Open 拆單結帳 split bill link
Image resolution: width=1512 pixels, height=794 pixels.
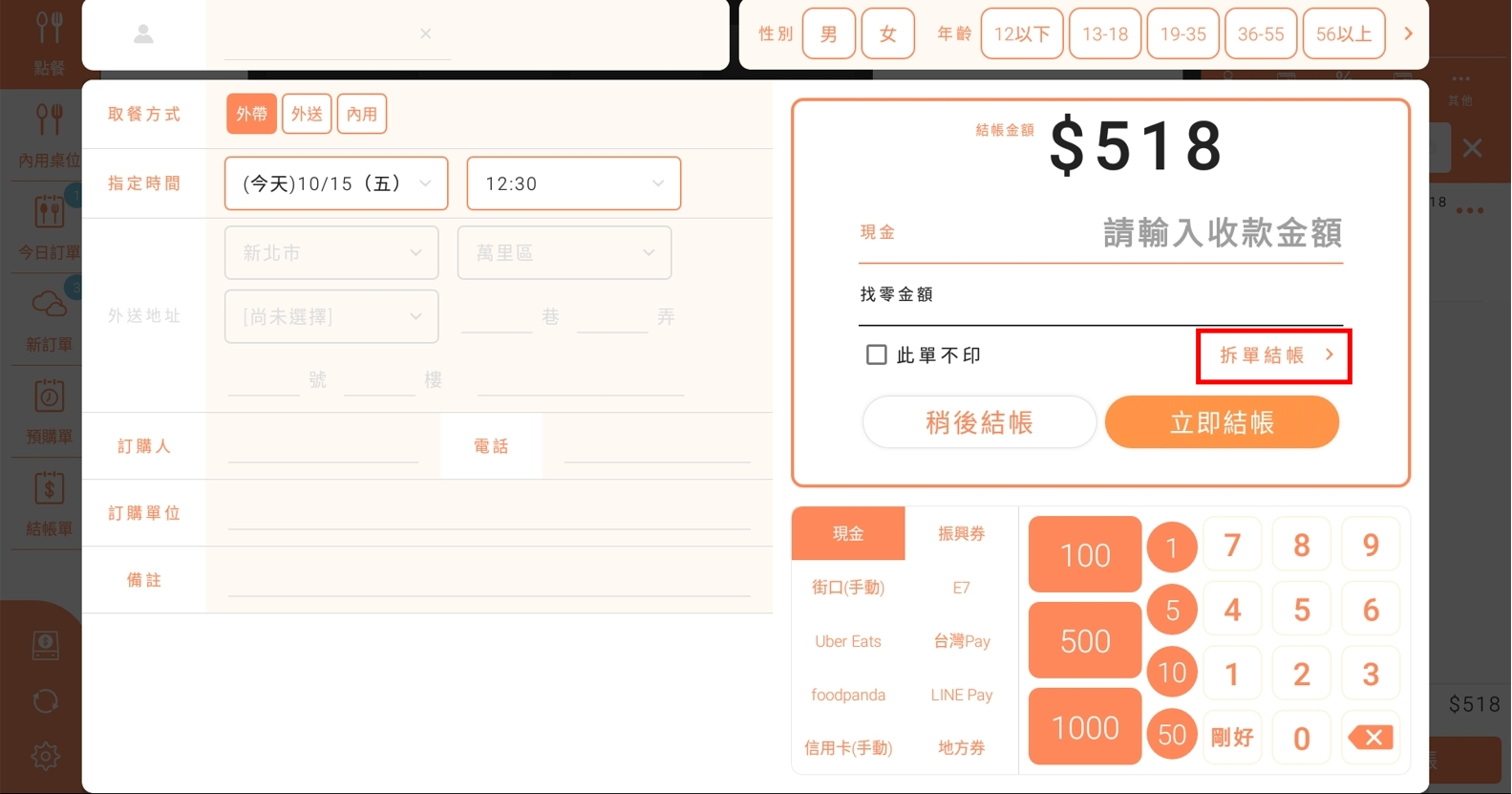coord(1273,355)
